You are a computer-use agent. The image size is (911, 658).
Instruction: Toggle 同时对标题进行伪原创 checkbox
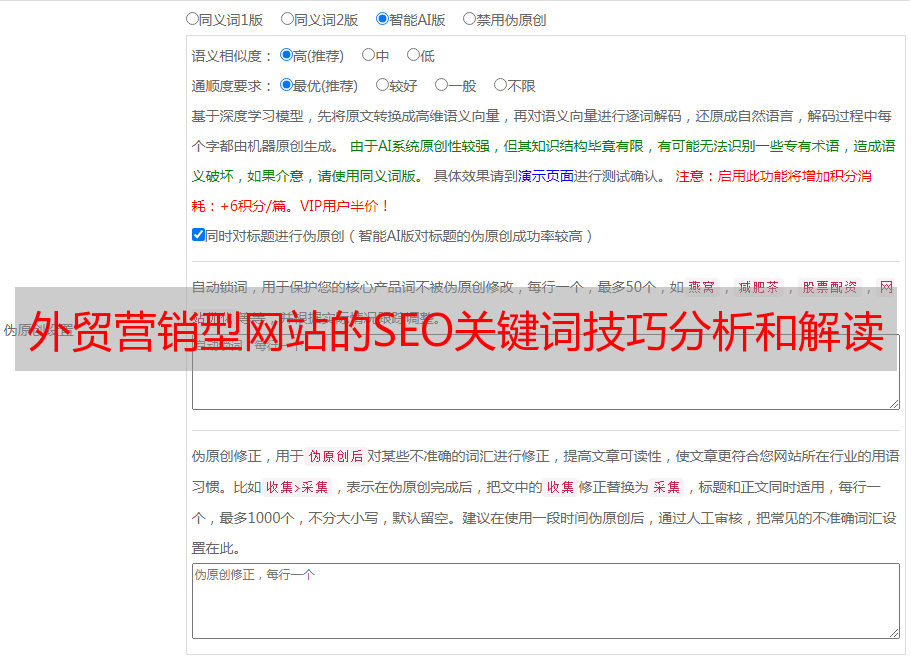[x=198, y=235]
